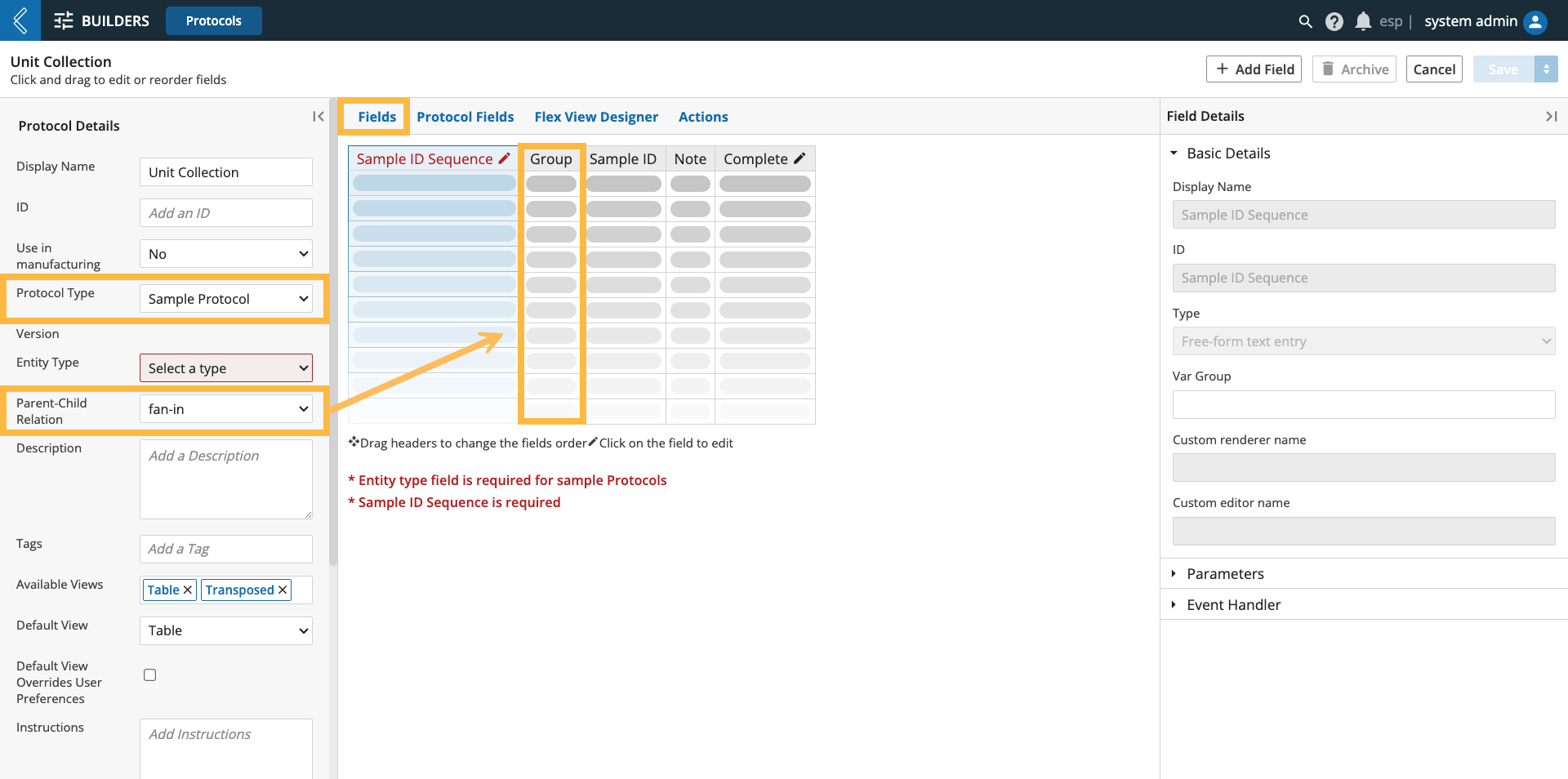Switch to the Fields tab
The width and height of the screenshot is (1568, 779).
point(376,117)
